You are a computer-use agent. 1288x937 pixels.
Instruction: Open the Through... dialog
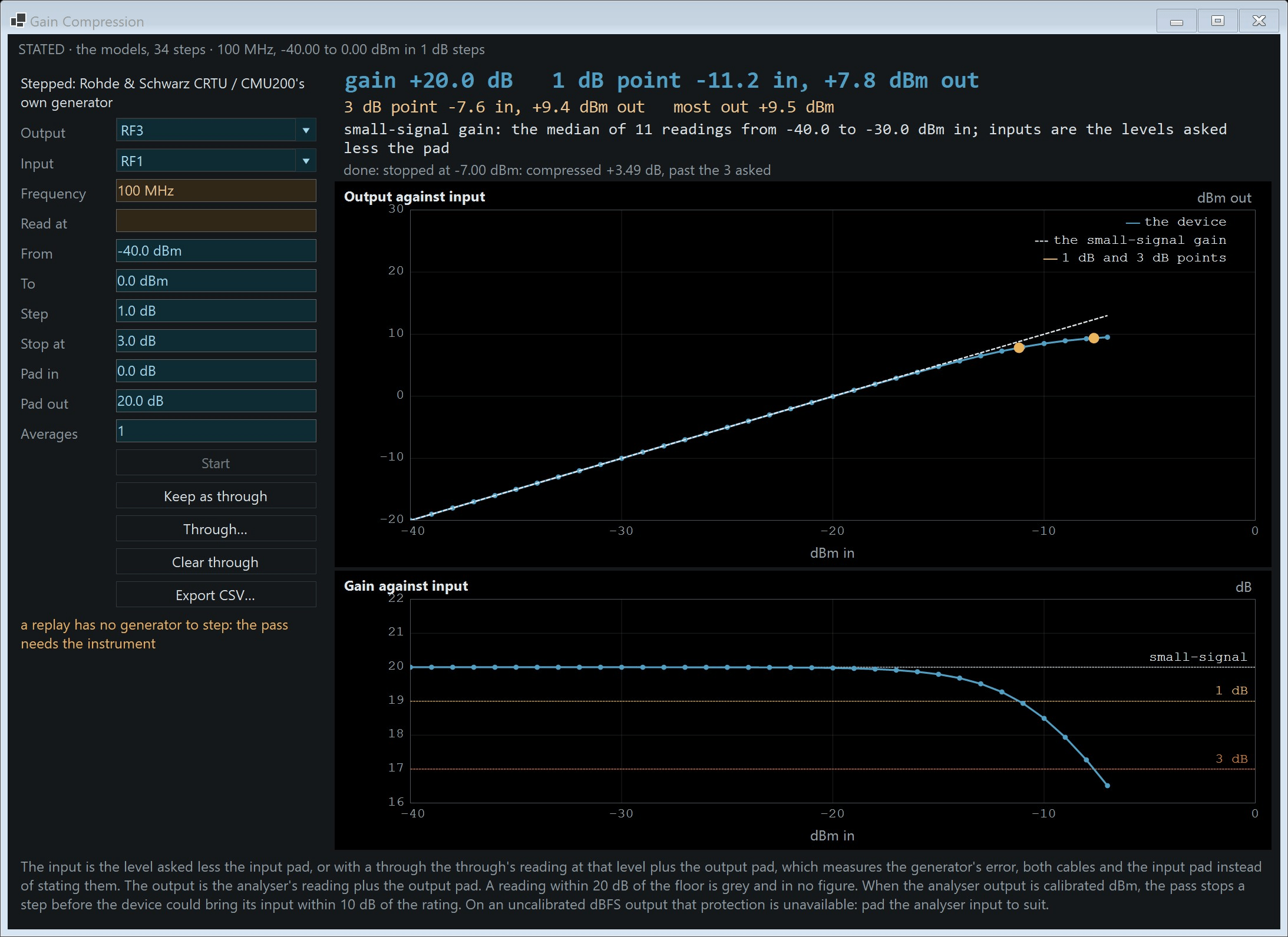tap(216, 529)
